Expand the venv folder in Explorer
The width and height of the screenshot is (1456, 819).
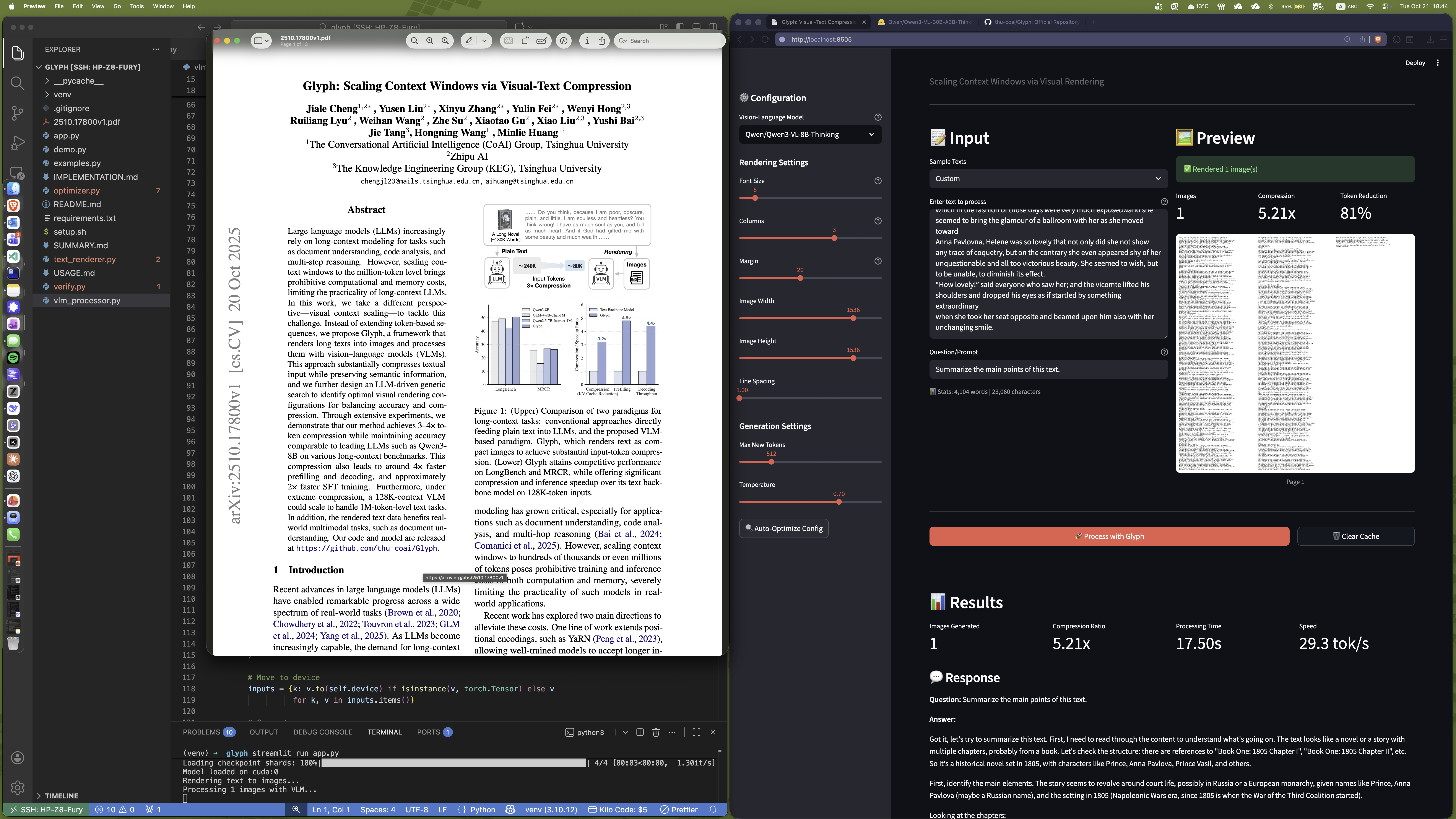(62, 94)
